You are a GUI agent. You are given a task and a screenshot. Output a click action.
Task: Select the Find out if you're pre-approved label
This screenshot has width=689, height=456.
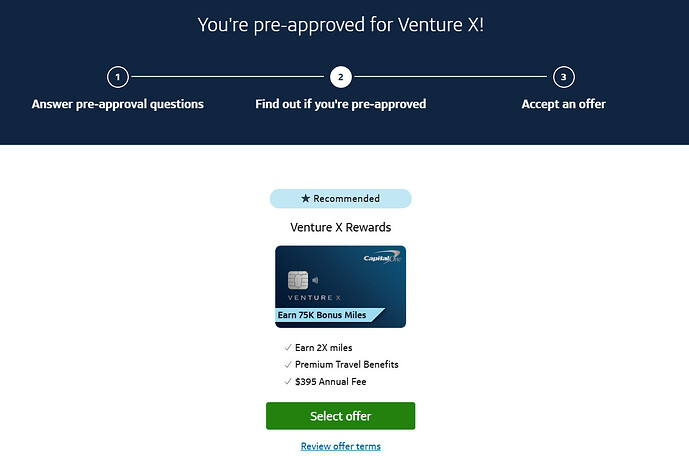pos(341,104)
